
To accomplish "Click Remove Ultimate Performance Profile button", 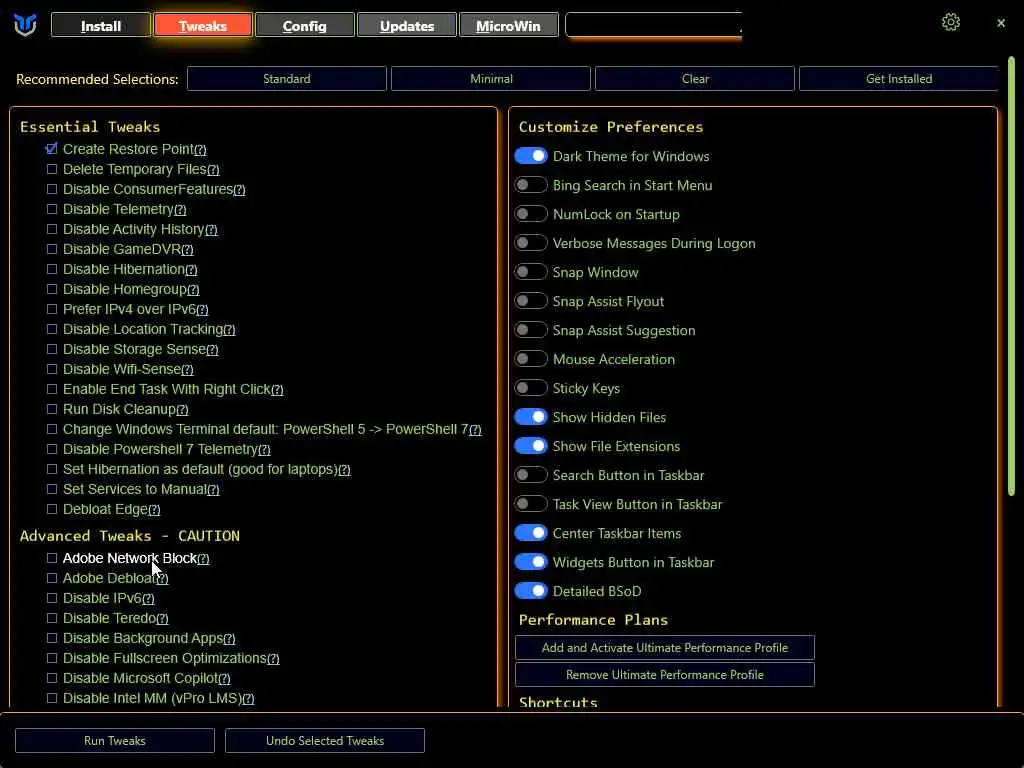I will click(x=664, y=675).
